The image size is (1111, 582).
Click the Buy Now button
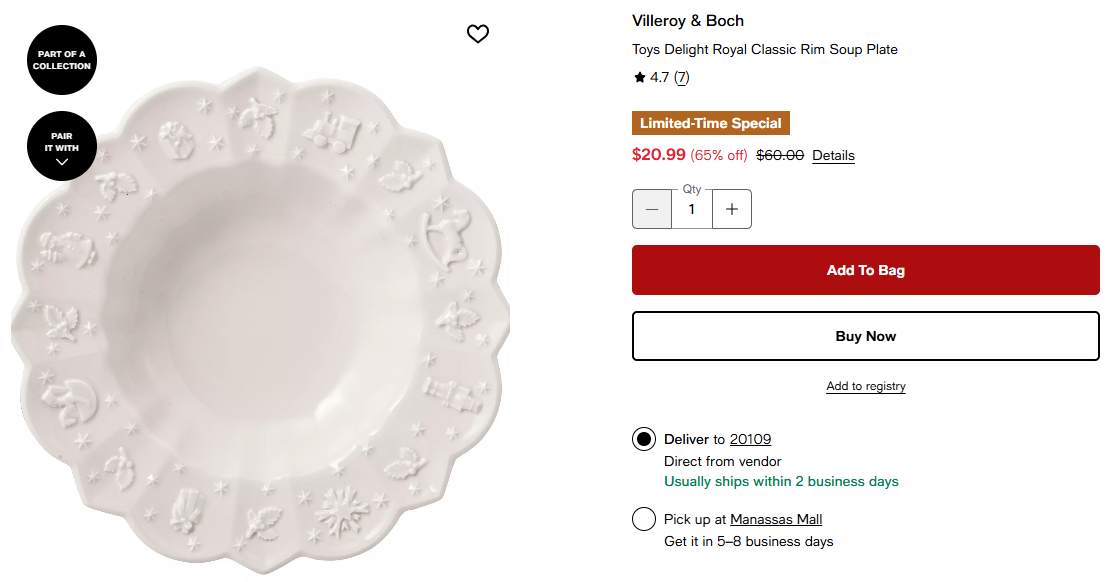865,336
